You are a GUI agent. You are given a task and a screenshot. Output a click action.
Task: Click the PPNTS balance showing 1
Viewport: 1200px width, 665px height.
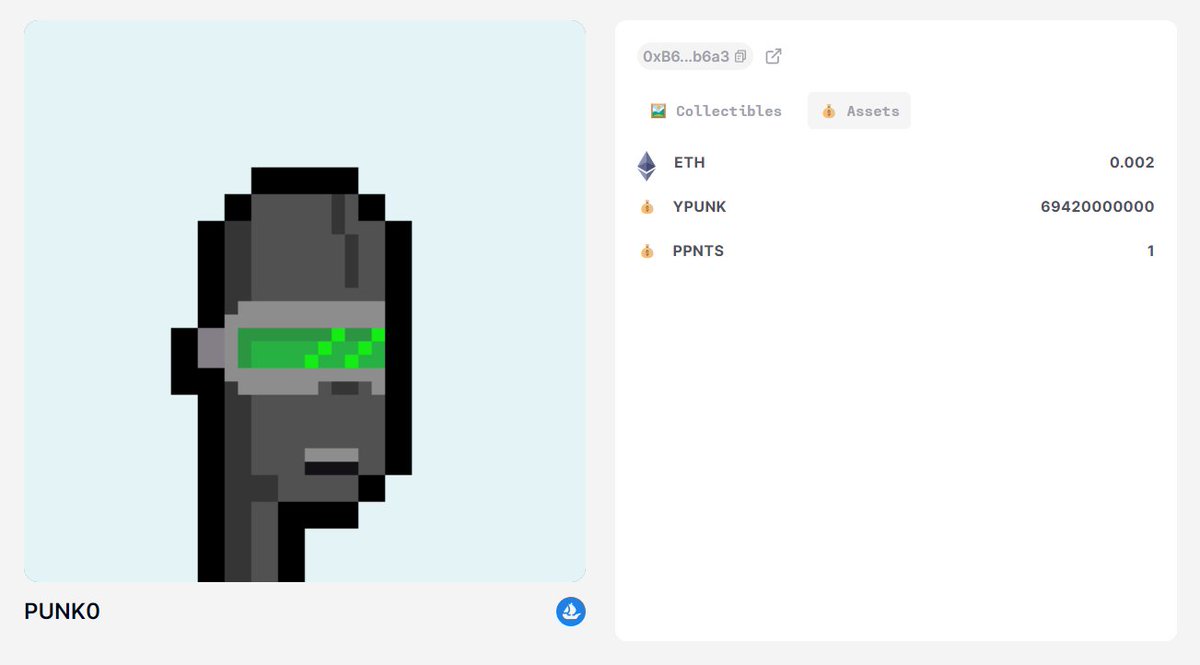click(1151, 251)
